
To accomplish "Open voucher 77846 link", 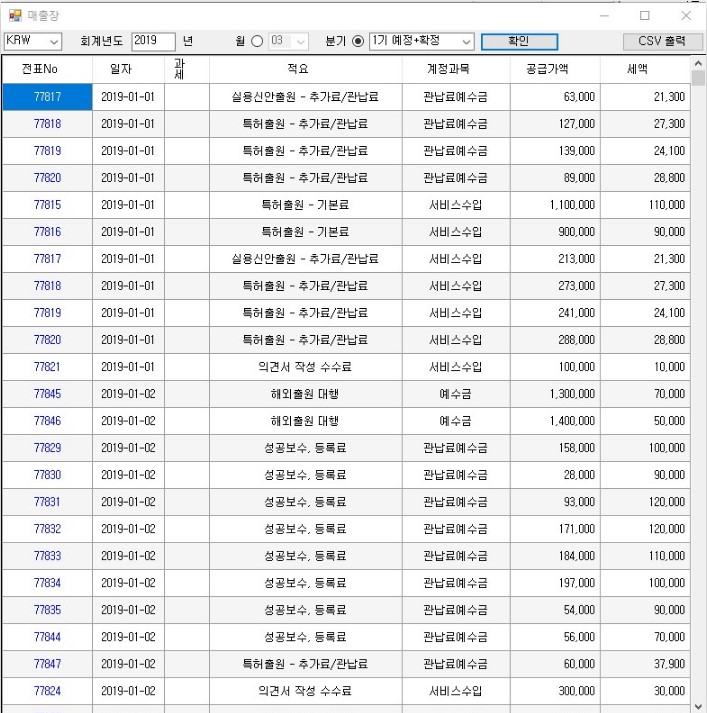I will (x=47, y=421).
